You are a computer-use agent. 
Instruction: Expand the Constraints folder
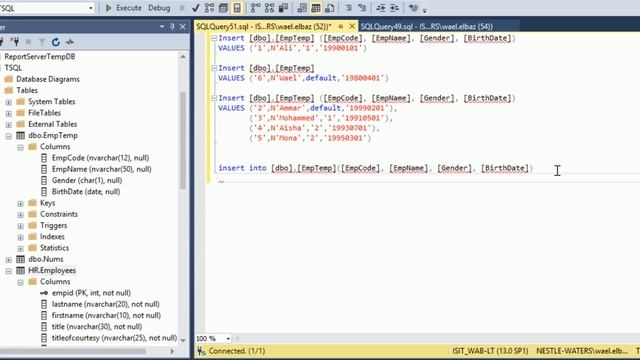(20, 215)
